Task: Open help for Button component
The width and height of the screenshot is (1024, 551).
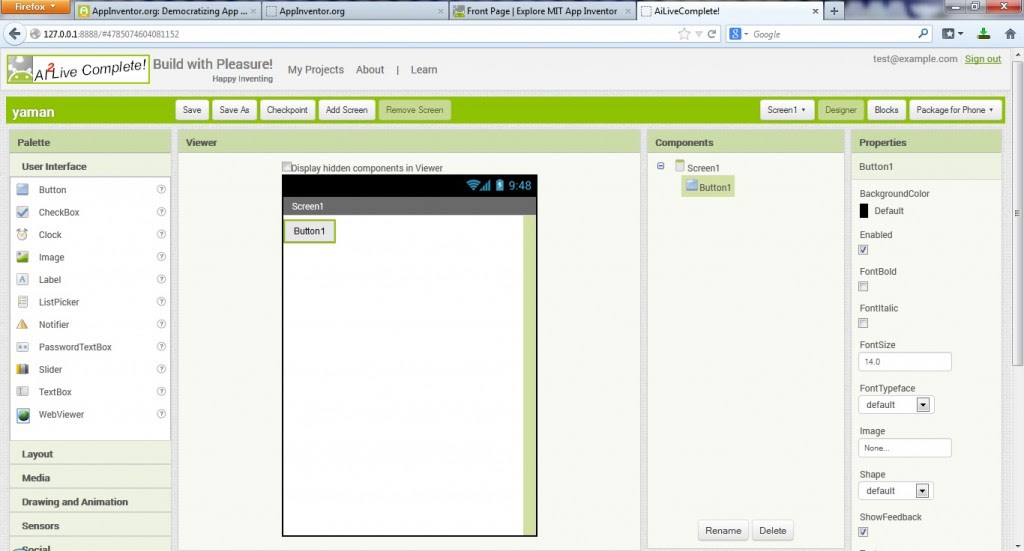Action: click(161, 189)
